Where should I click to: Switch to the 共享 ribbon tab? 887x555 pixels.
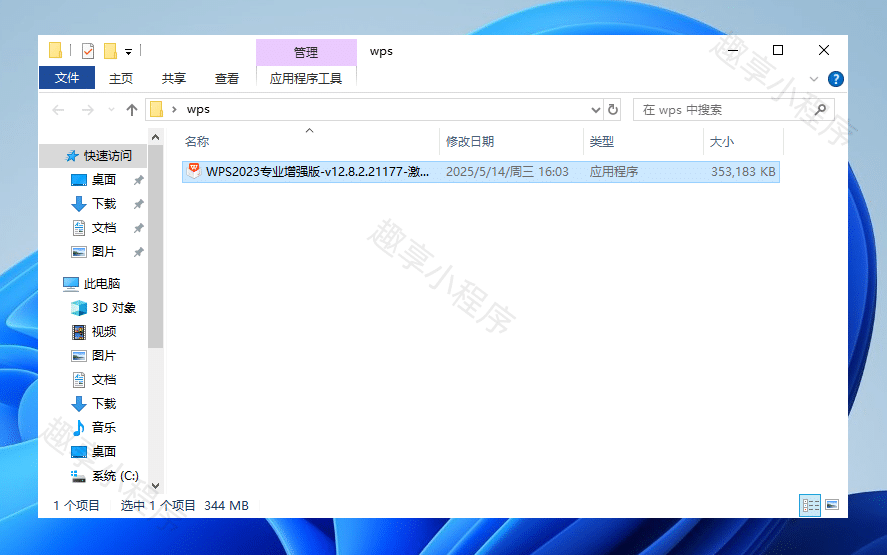point(174,78)
